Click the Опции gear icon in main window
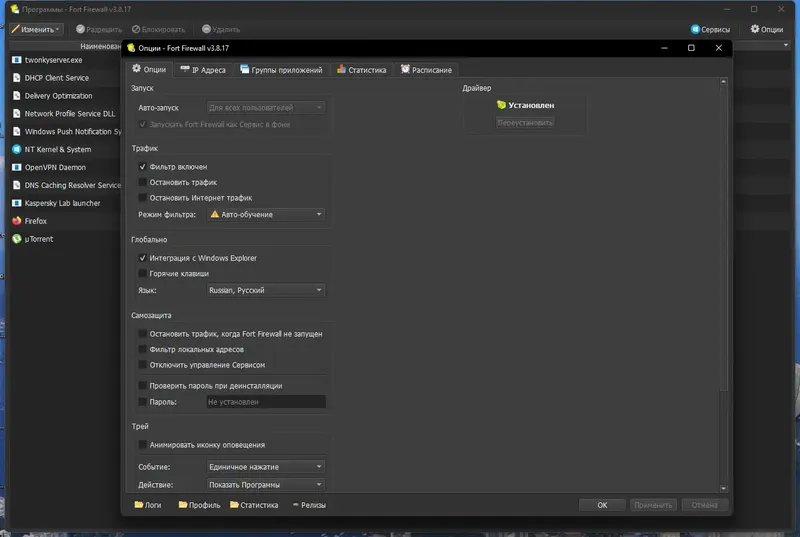Image resolution: width=800 pixels, height=537 pixels. click(x=755, y=29)
